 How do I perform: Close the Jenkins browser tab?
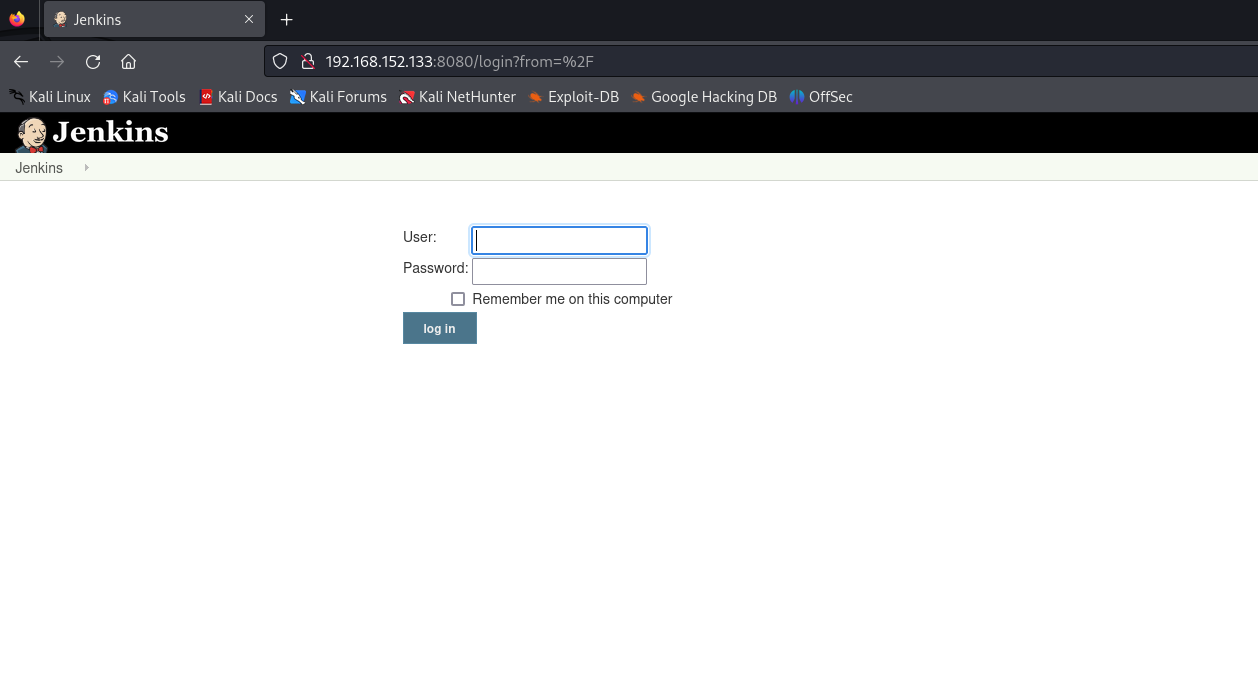pos(249,20)
